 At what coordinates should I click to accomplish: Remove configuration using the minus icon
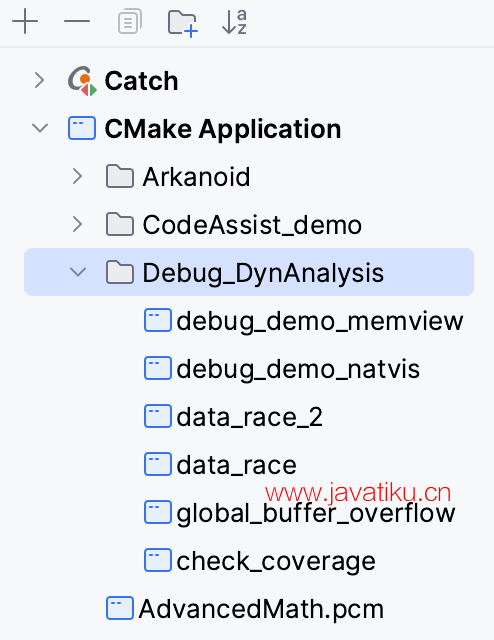[x=77, y=21]
